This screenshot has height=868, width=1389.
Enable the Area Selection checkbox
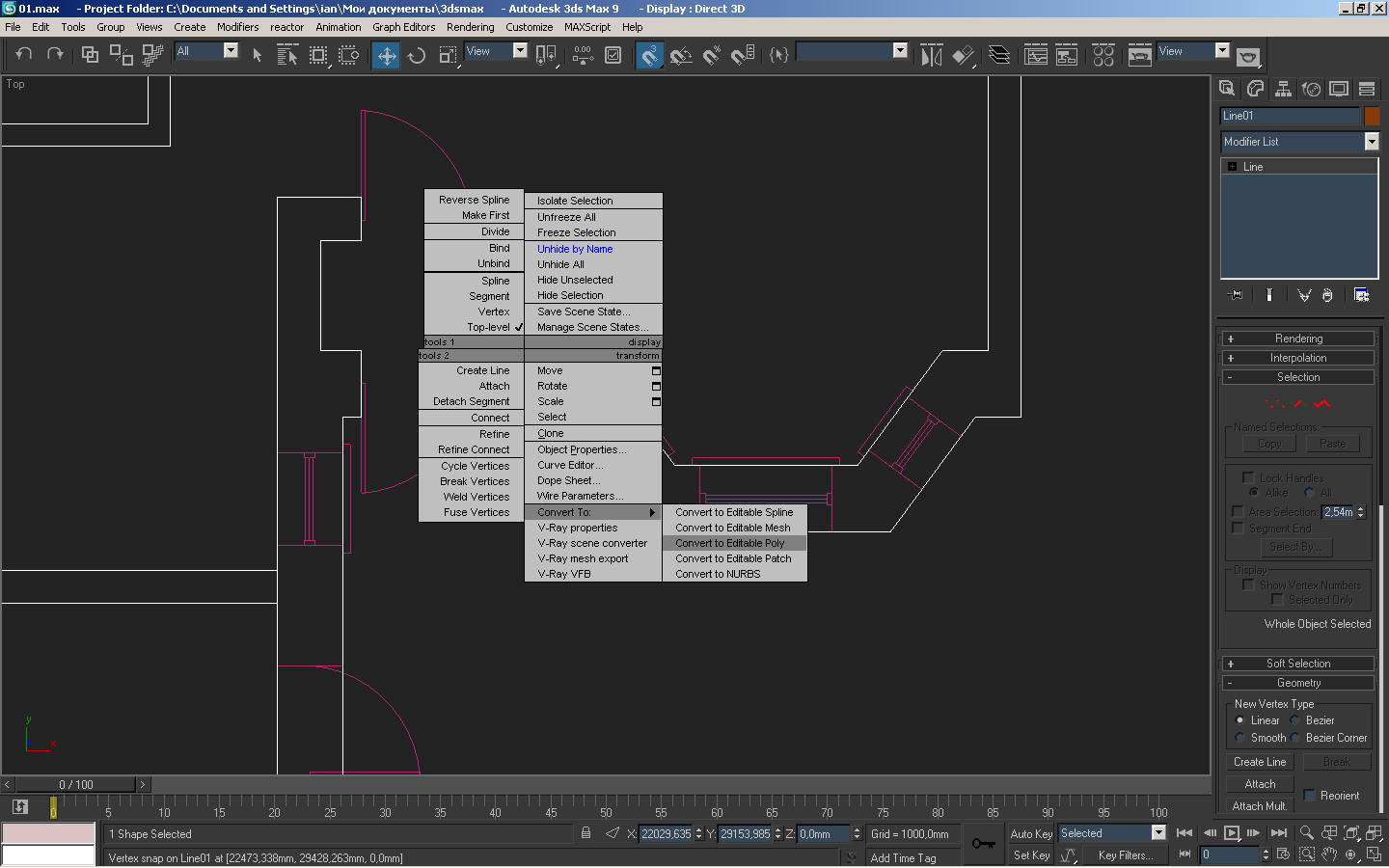1238,511
